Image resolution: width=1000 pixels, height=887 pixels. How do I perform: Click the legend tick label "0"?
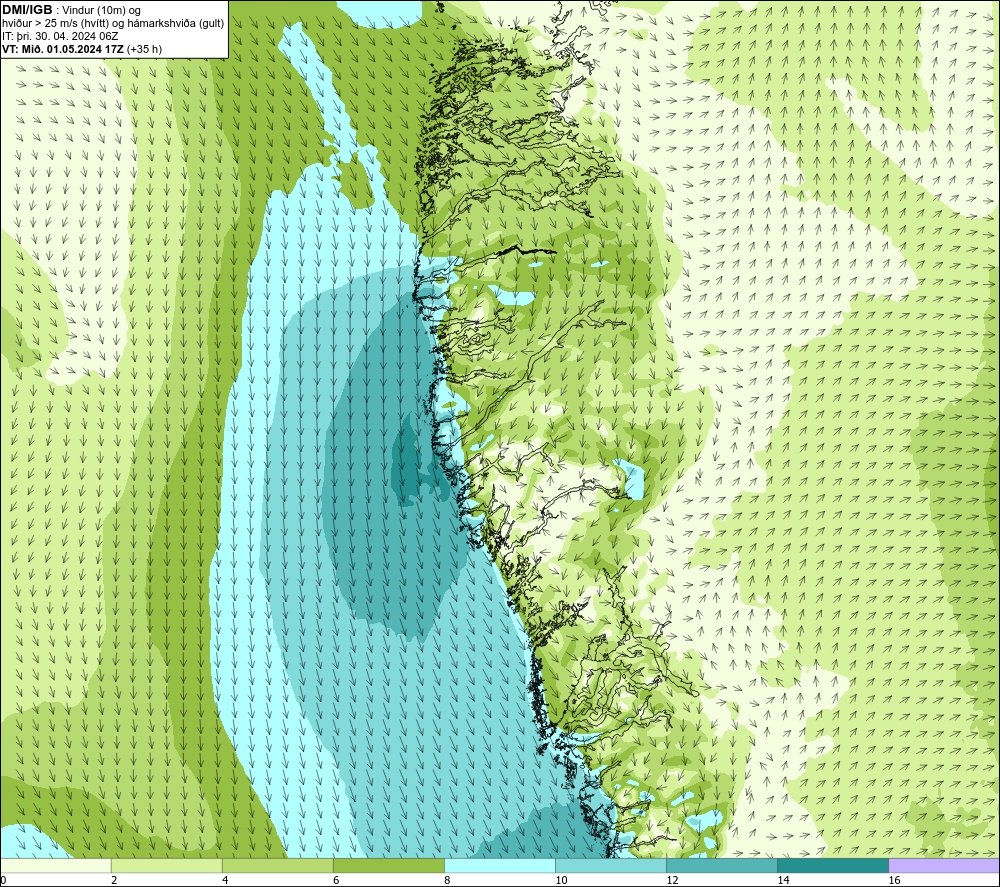click(4, 881)
